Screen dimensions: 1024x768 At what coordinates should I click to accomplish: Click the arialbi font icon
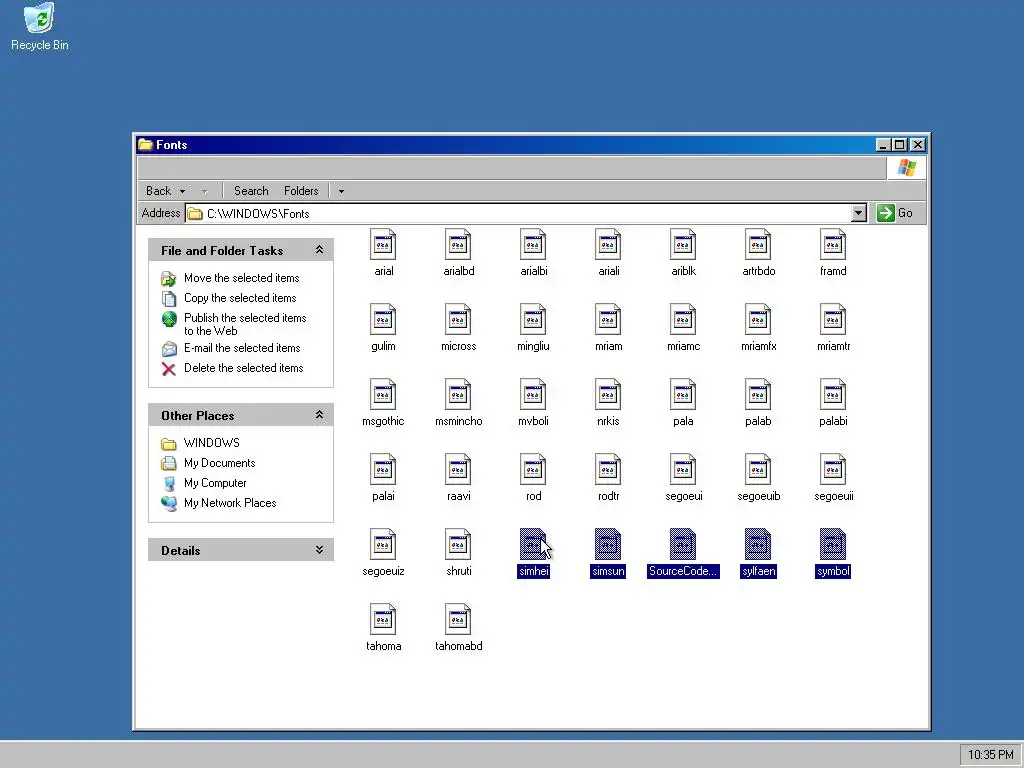tap(534, 245)
